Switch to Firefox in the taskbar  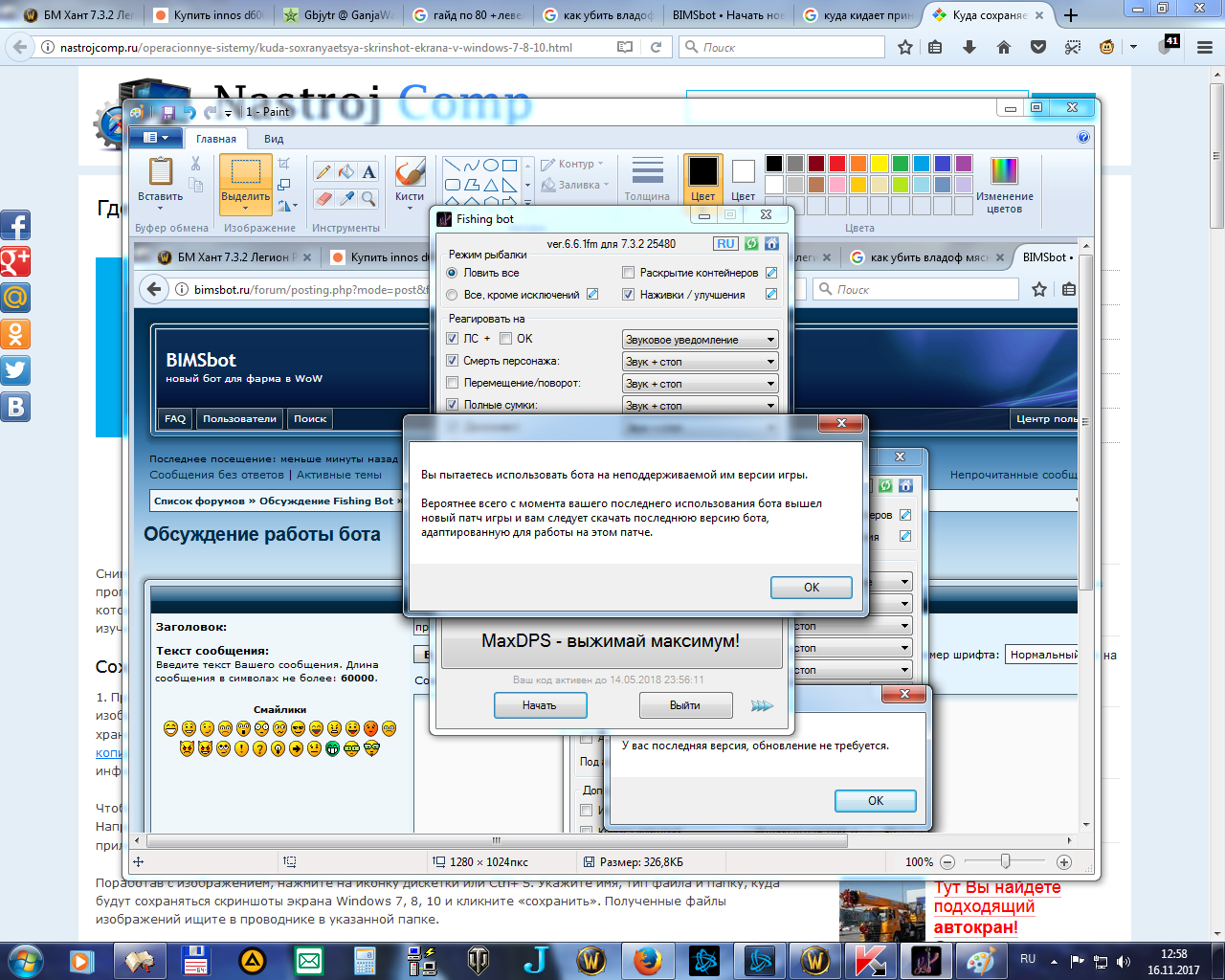point(648,960)
